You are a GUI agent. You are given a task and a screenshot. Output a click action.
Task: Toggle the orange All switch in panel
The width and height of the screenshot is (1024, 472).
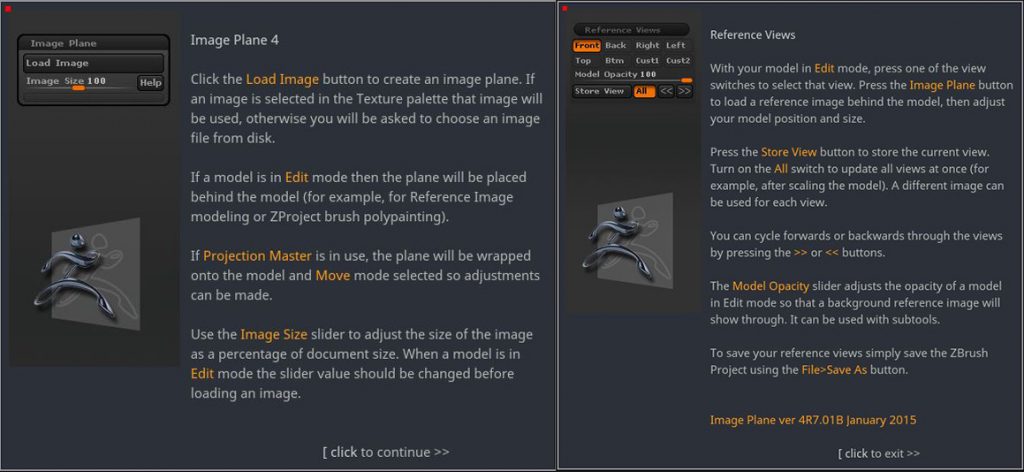click(644, 91)
